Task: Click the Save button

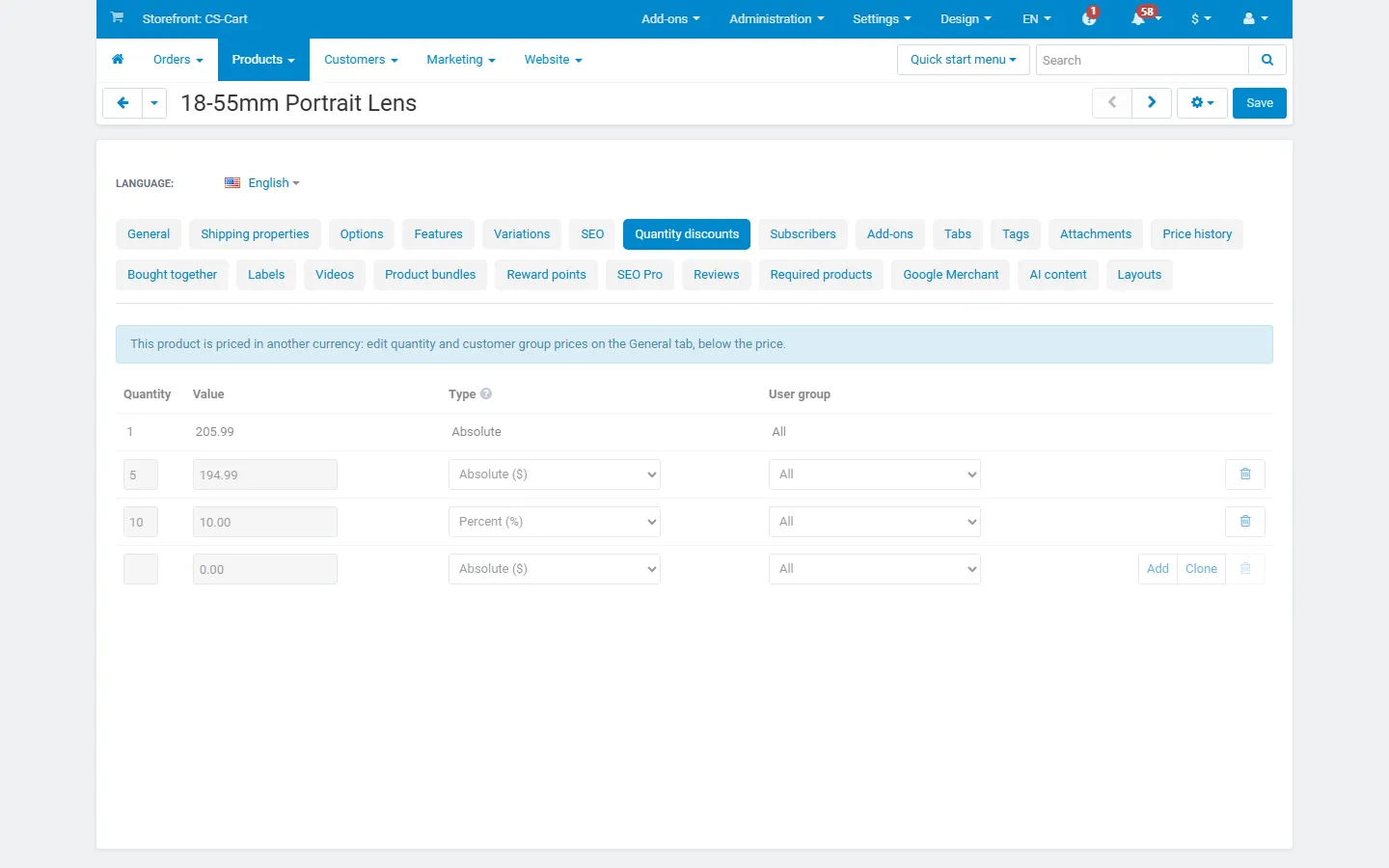Action: pyautogui.click(x=1260, y=103)
